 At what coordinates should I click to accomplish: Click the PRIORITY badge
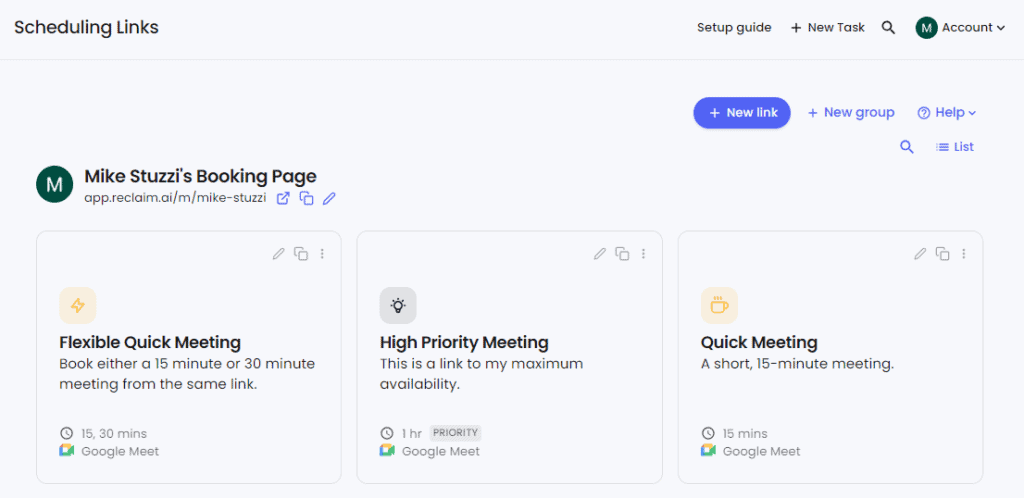(x=456, y=432)
